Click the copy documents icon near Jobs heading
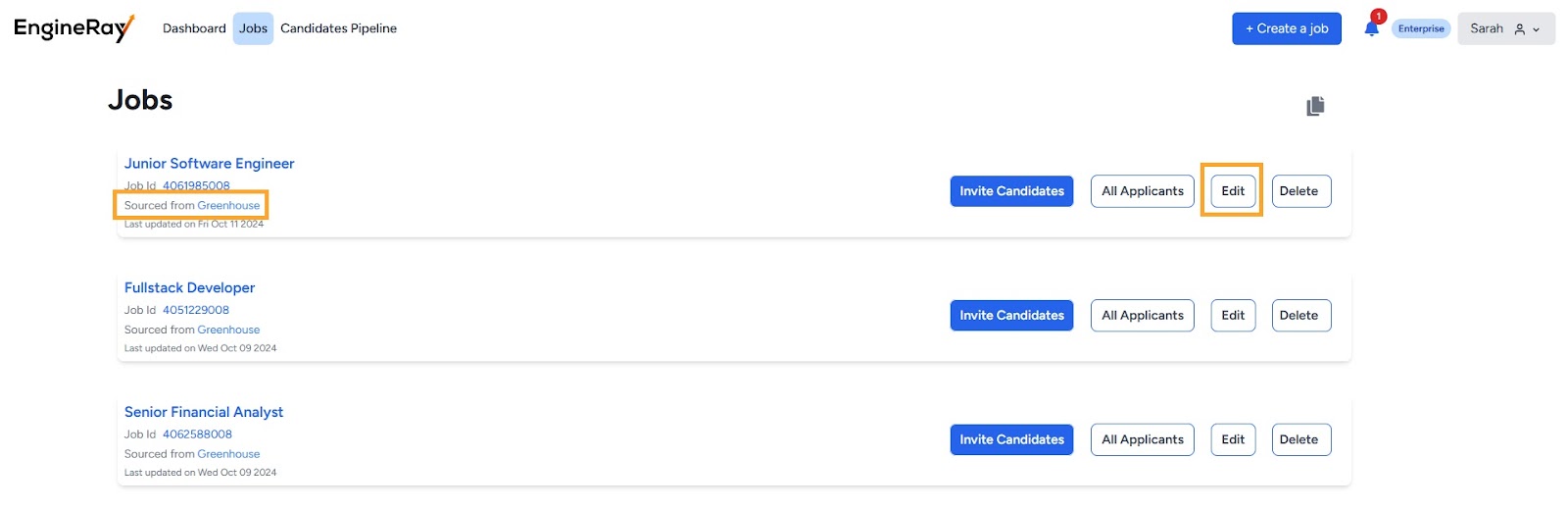 coord(1315,106)
